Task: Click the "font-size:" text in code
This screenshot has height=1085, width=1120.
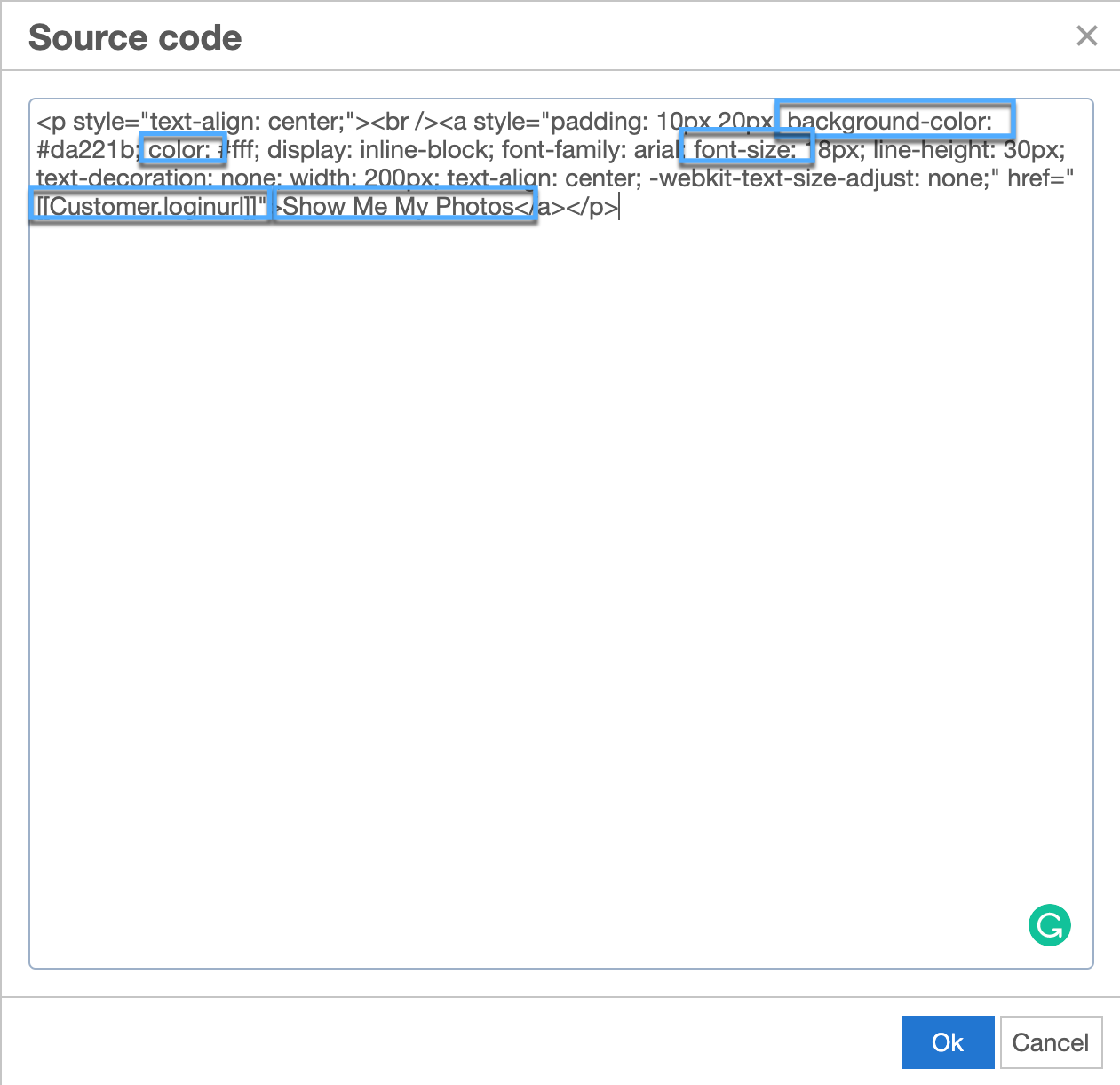Action: point(745,150)
